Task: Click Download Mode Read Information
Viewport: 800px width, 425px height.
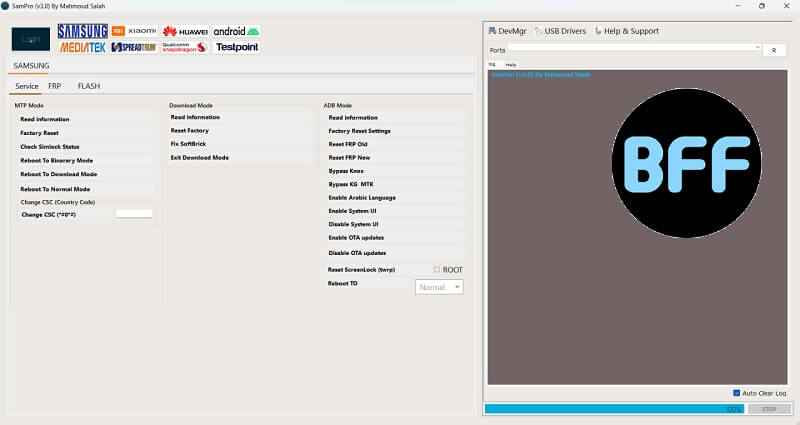Action: 241,117
